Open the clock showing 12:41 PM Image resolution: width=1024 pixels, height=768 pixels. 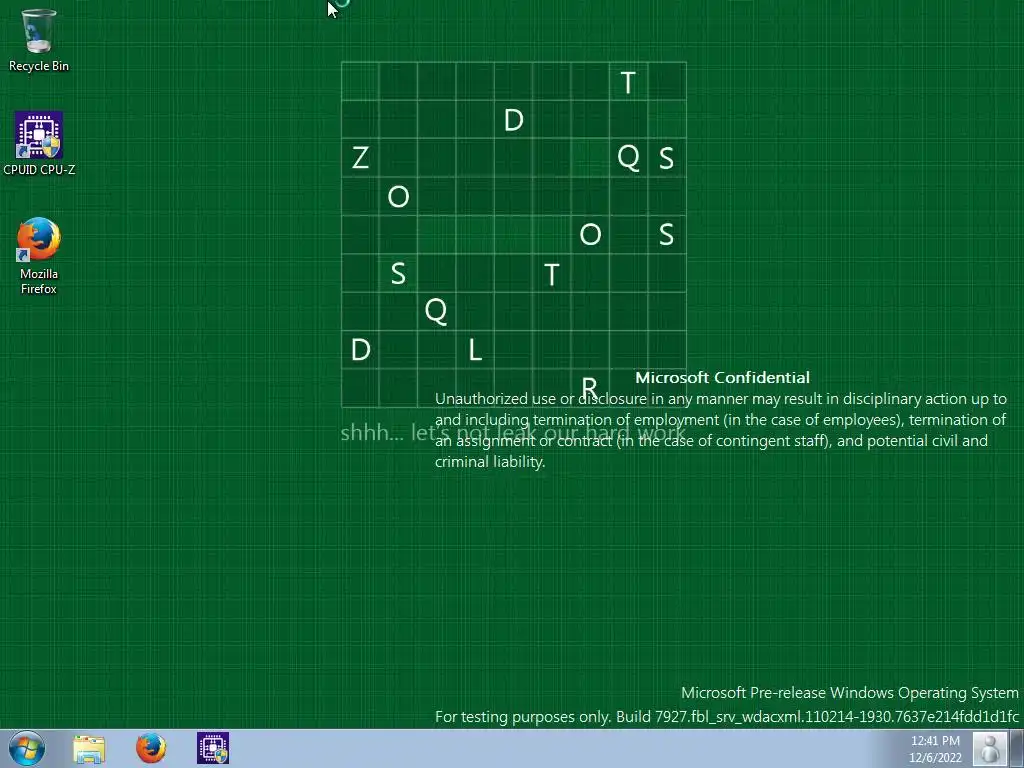935,741
